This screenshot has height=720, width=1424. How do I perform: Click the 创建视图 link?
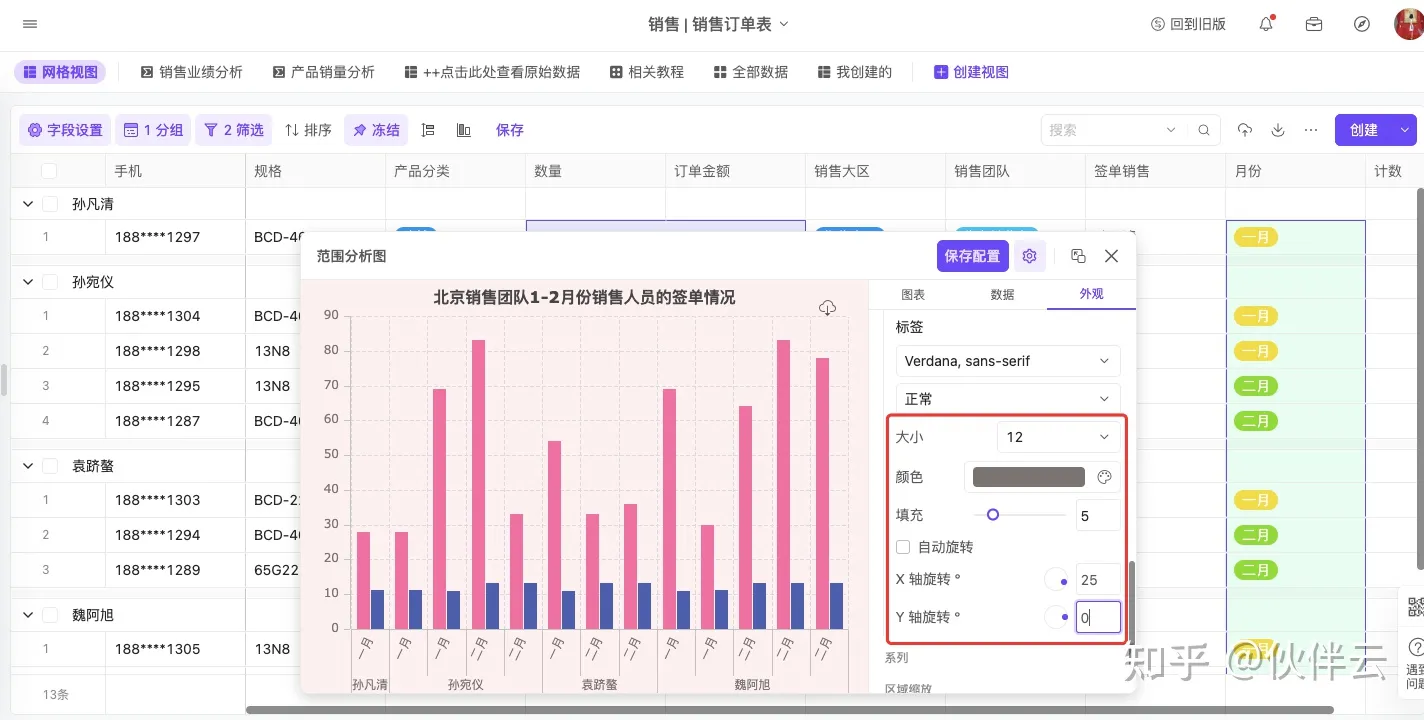[970, 72]
